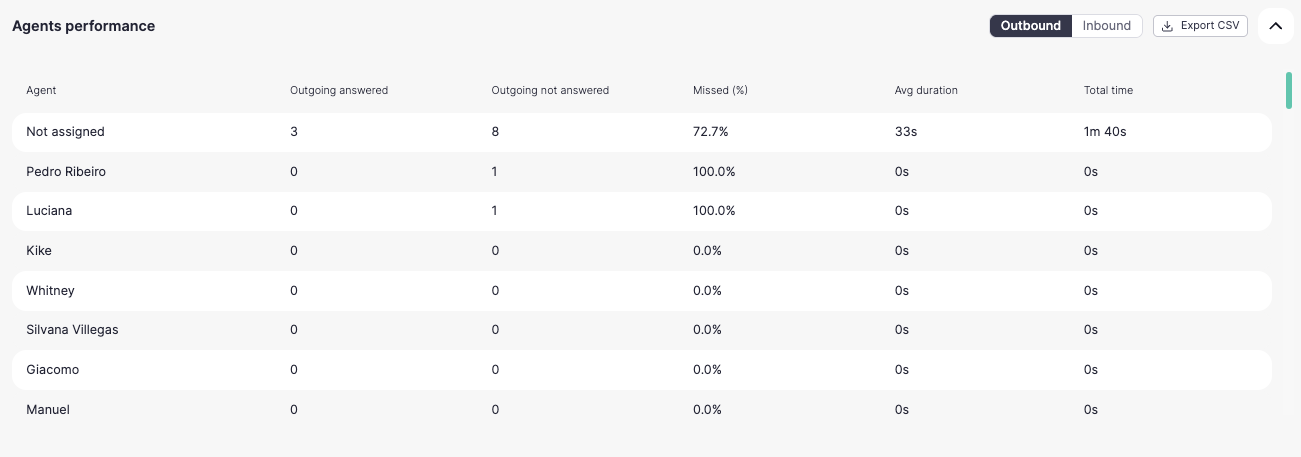This screenshot has height=457, width=1301.
Task: Select the Luciana agent row
Action: [642, 211]
